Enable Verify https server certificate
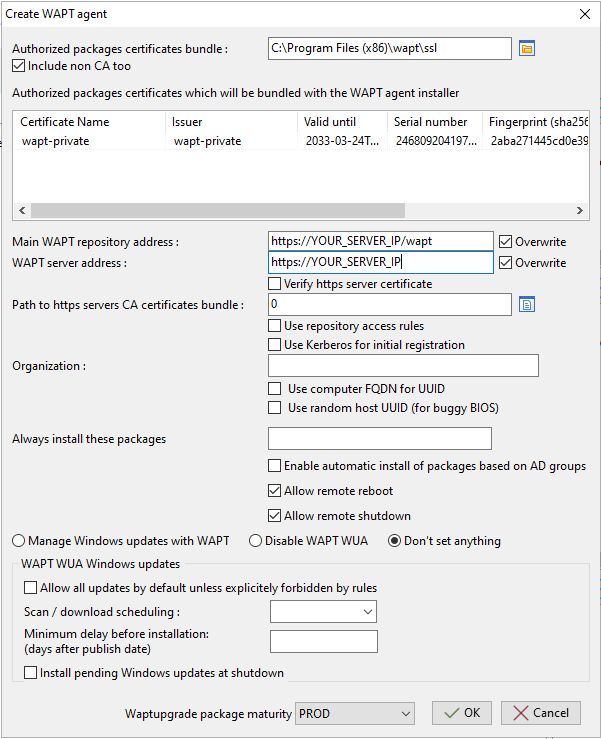 pos(275,284)
